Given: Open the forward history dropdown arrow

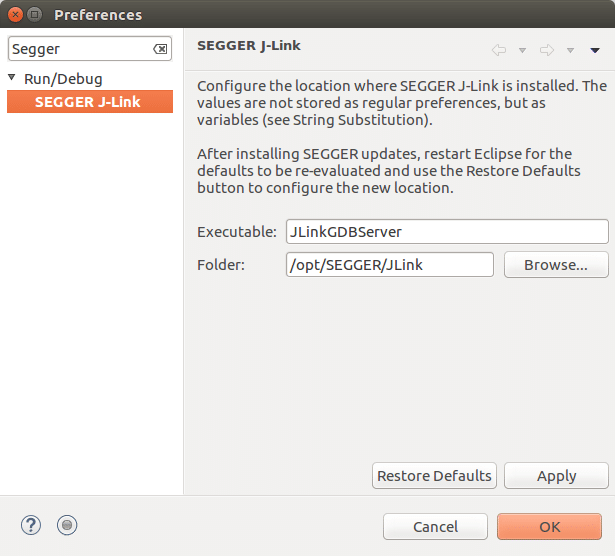Looking at the screenshot, I should pyautogui.click(x=570, y=51).
